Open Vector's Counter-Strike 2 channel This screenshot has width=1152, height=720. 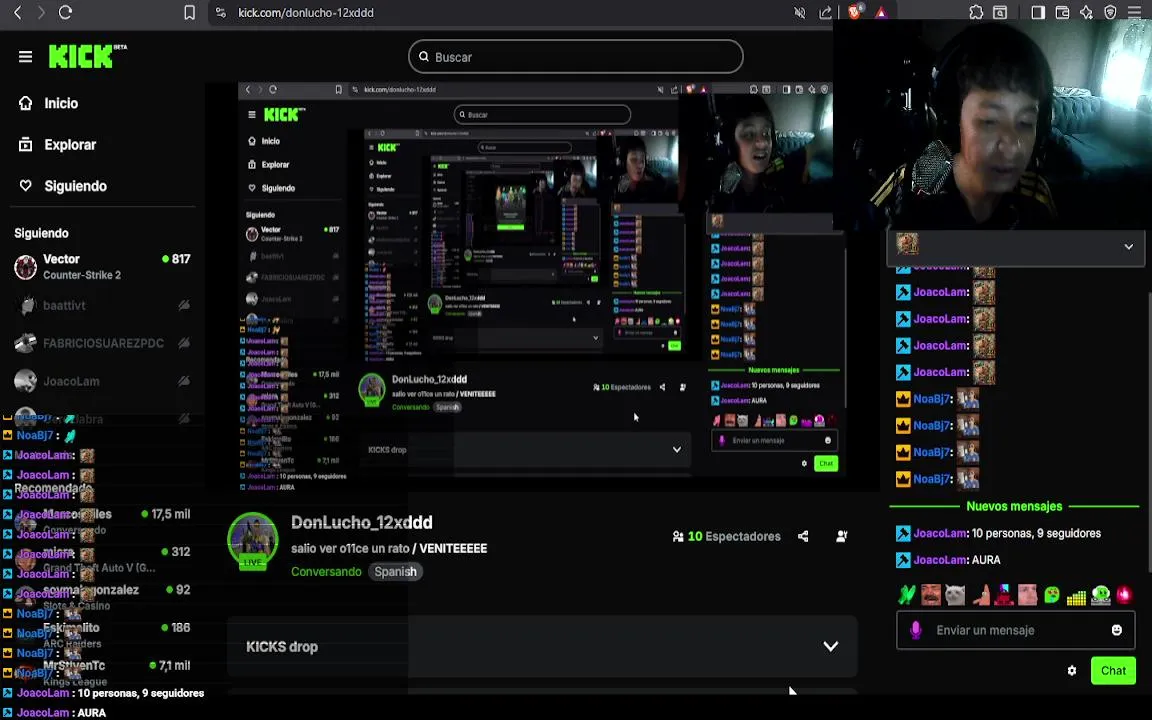103,267
